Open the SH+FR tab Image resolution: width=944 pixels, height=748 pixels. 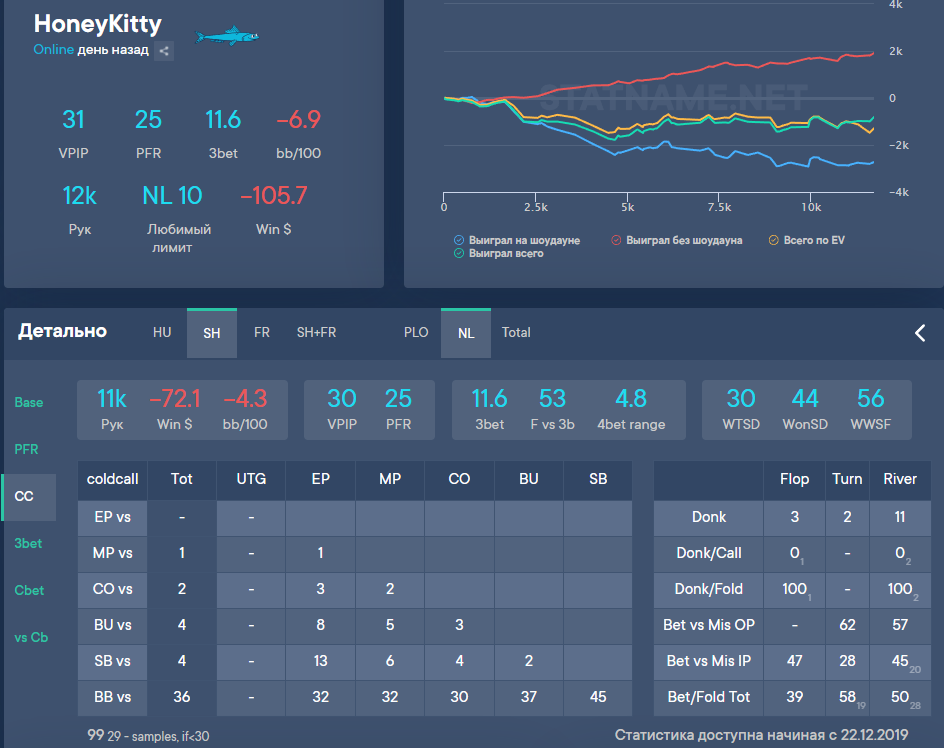[316, 333]
